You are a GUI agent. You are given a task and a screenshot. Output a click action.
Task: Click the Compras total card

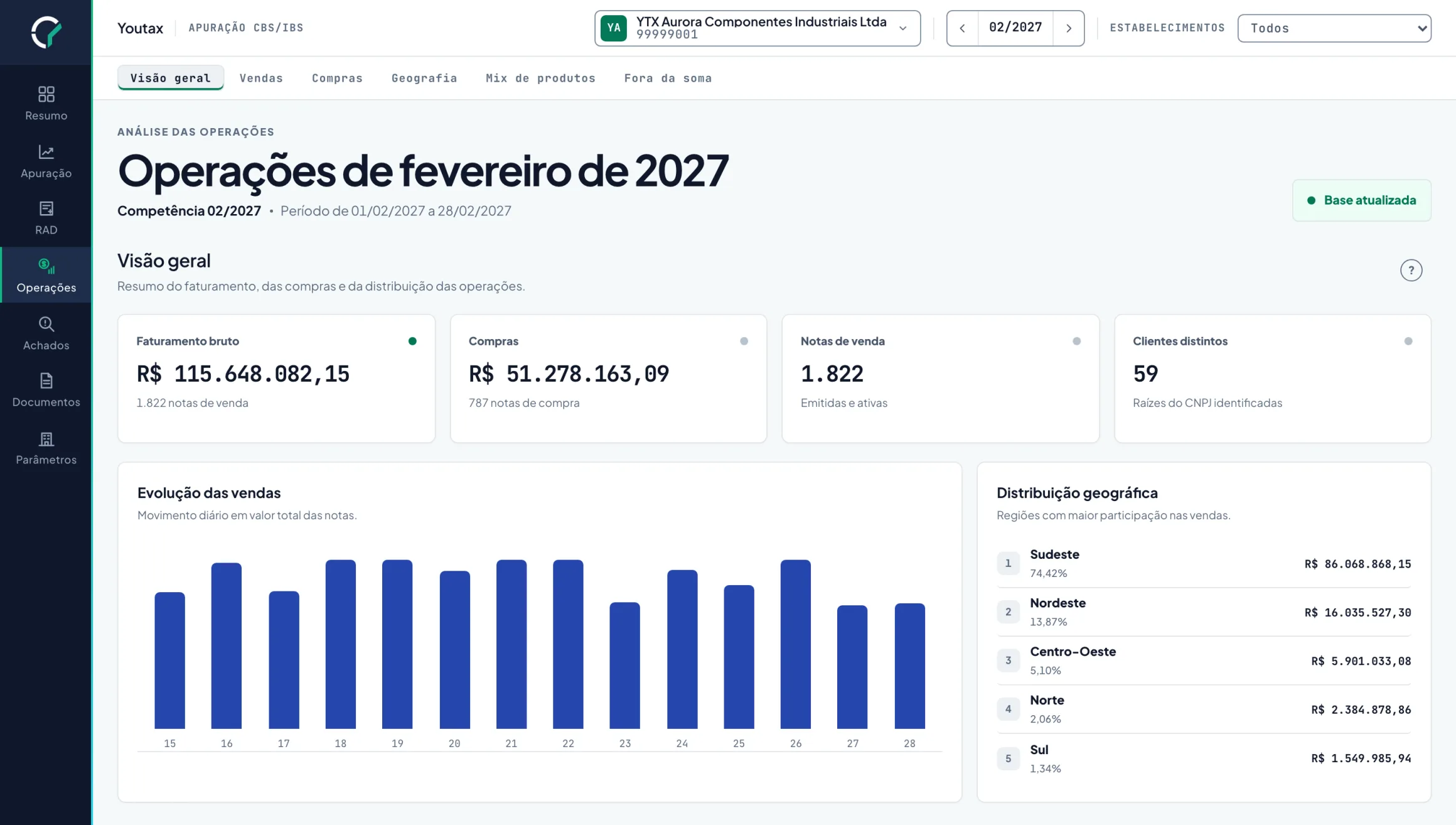click(608, 379)
